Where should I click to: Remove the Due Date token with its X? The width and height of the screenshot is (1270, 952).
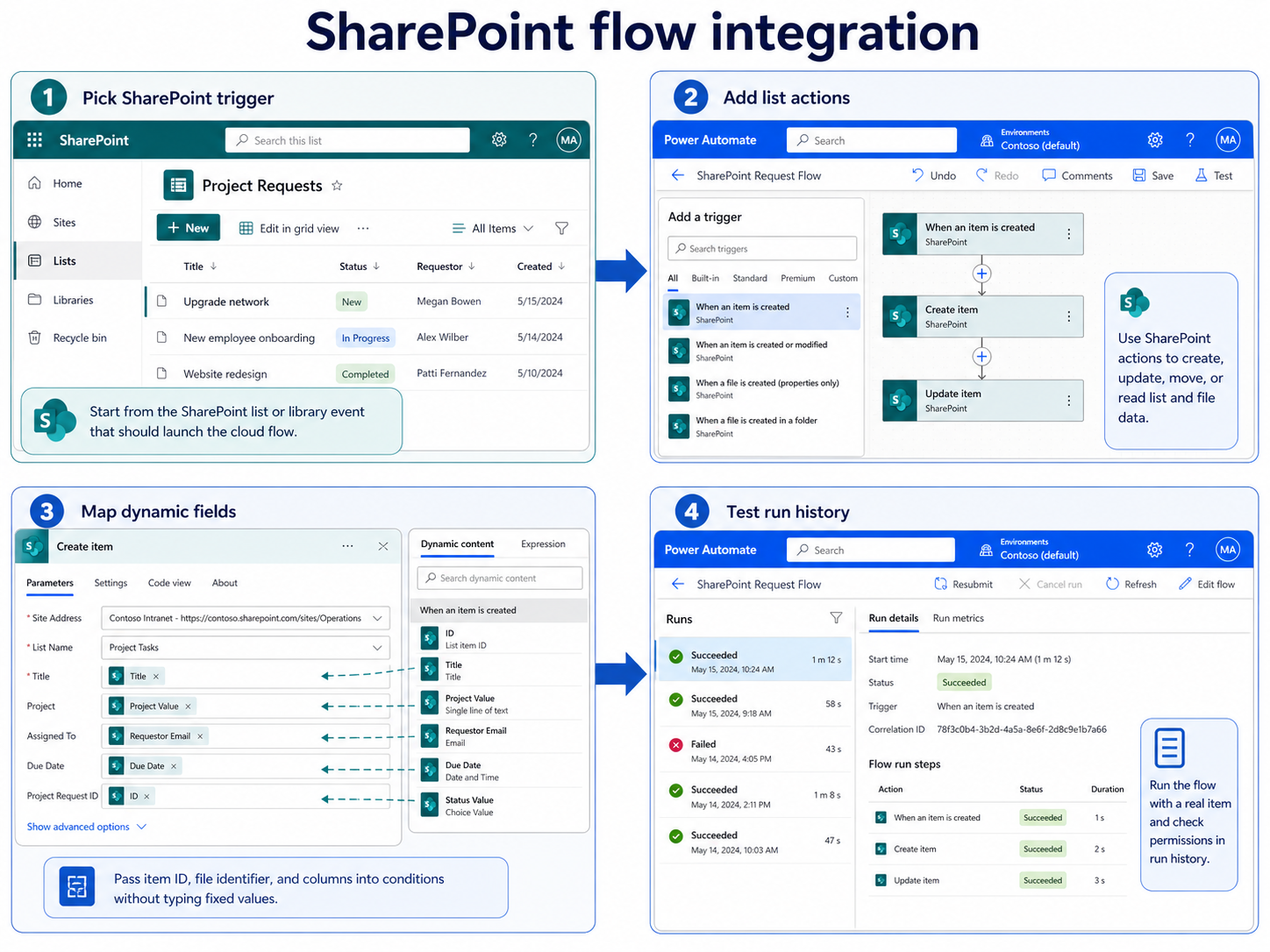[174, 766]
